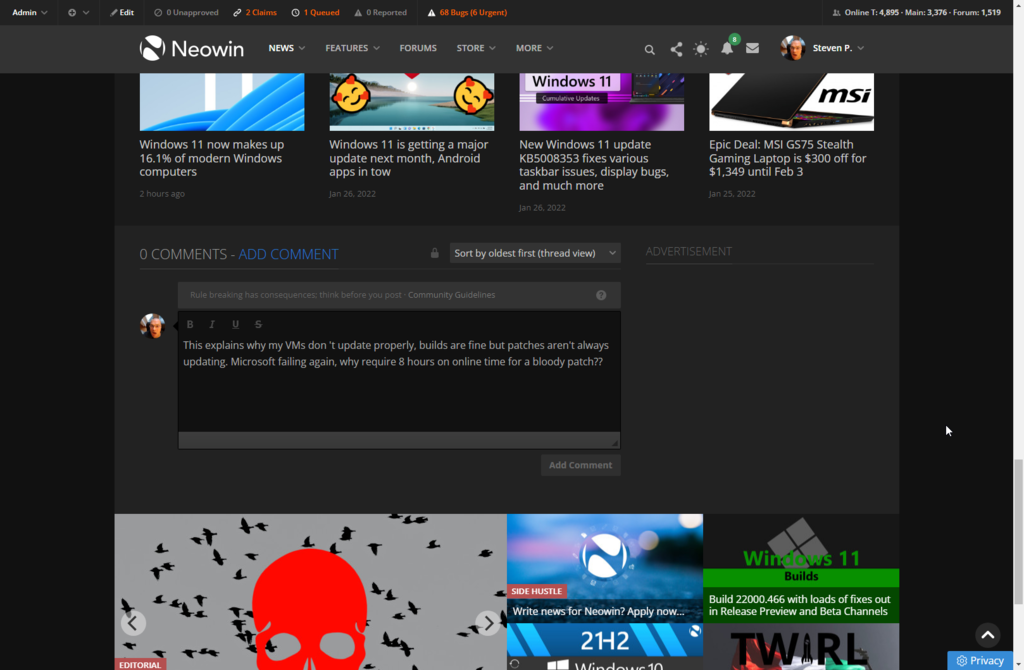Screen dimensions: 1024x670
Task: Expand the Admin dropdown
Action: (29, 12)
